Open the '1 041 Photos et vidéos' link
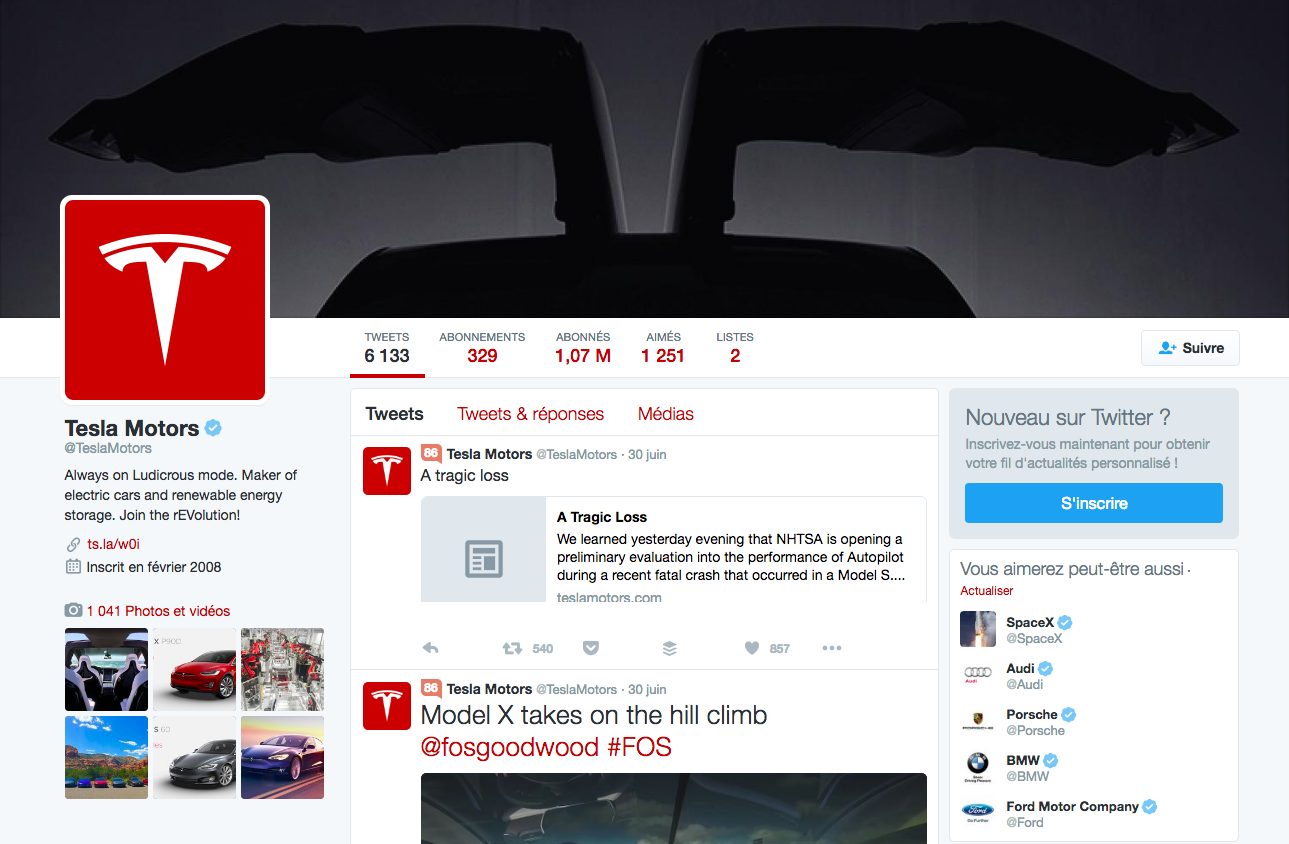Image resolution: width=1289 pixels, height=844 pixels. click(158, 611)
